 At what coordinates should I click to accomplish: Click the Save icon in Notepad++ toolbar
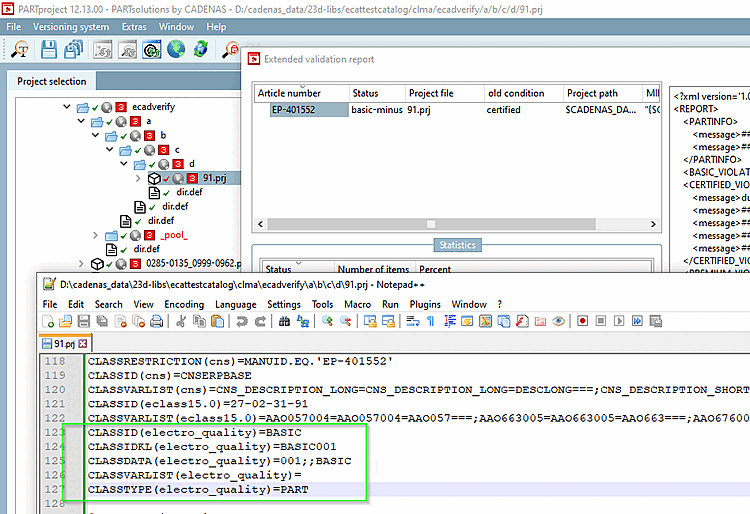pos(84,321)
